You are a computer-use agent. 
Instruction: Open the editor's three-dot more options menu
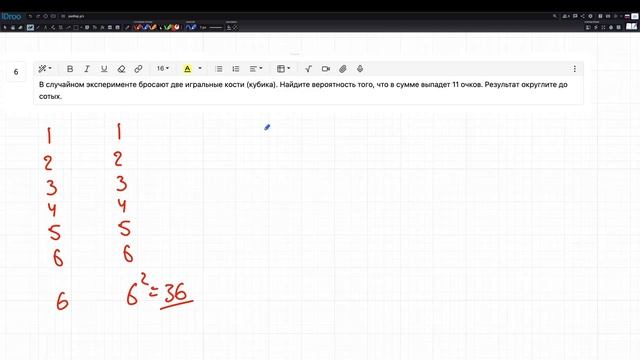(x=575, y=69)
